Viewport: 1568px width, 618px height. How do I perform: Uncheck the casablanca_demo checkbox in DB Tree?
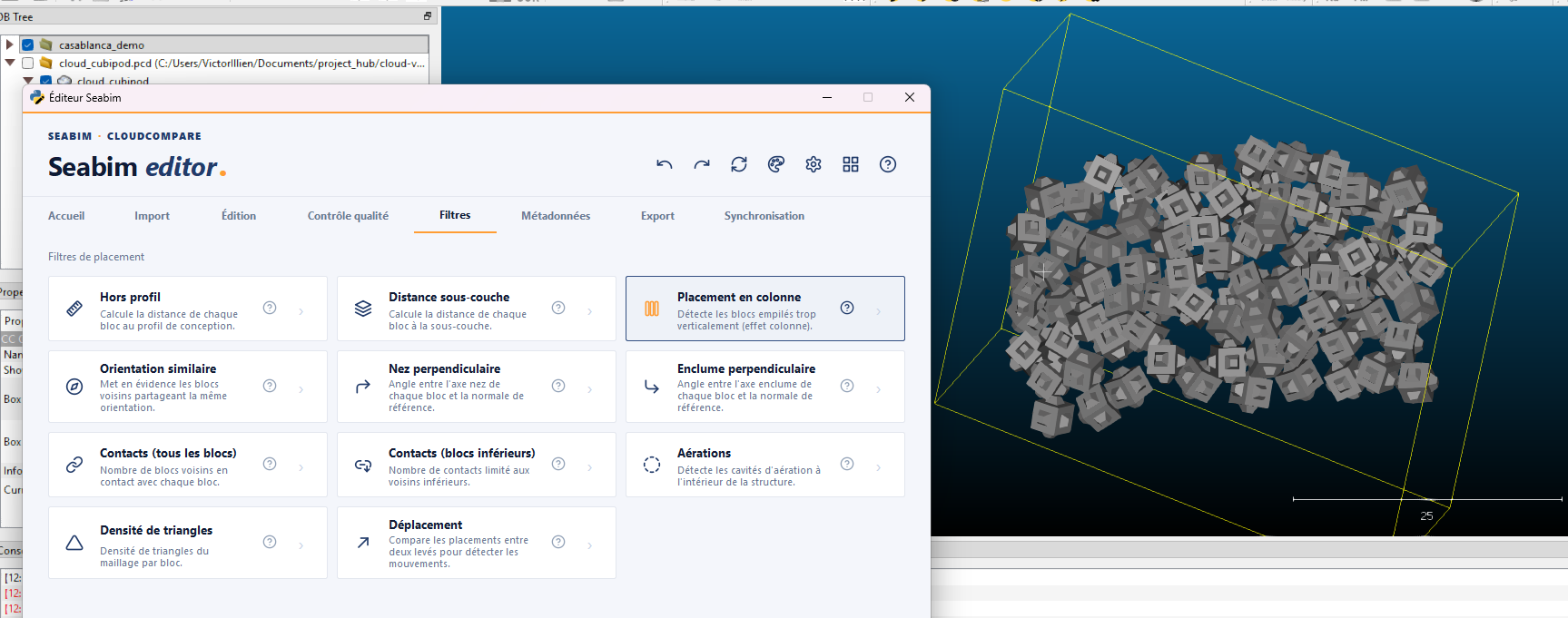(28, 44)
